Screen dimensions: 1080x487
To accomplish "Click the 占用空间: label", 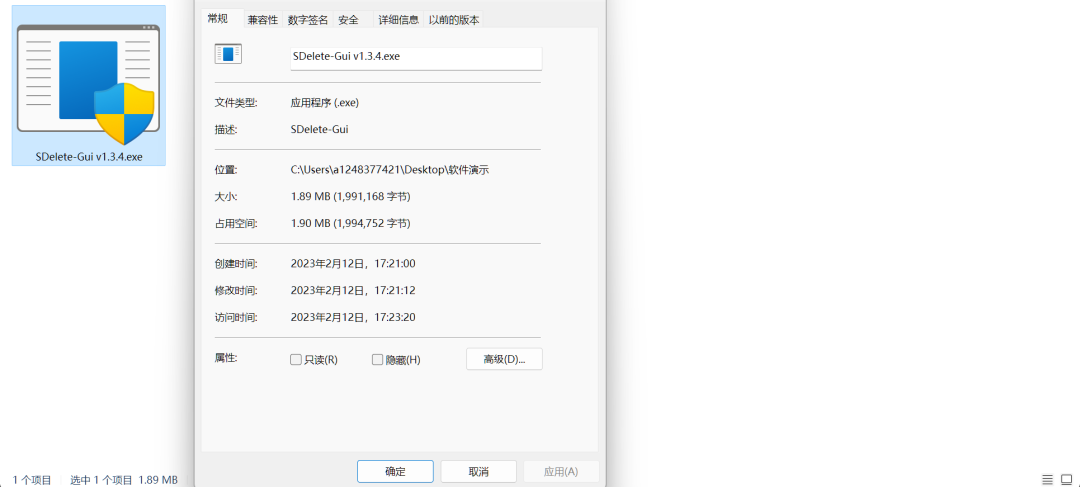I will coord(236,224).
